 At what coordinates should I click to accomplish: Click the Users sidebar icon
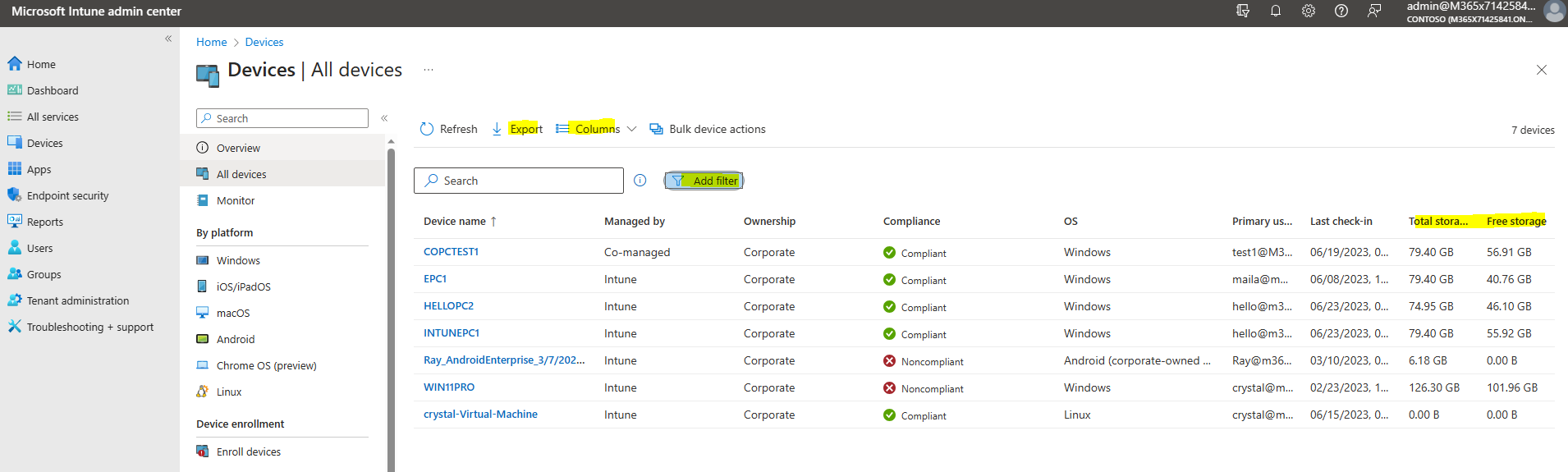tap(15, 247)
